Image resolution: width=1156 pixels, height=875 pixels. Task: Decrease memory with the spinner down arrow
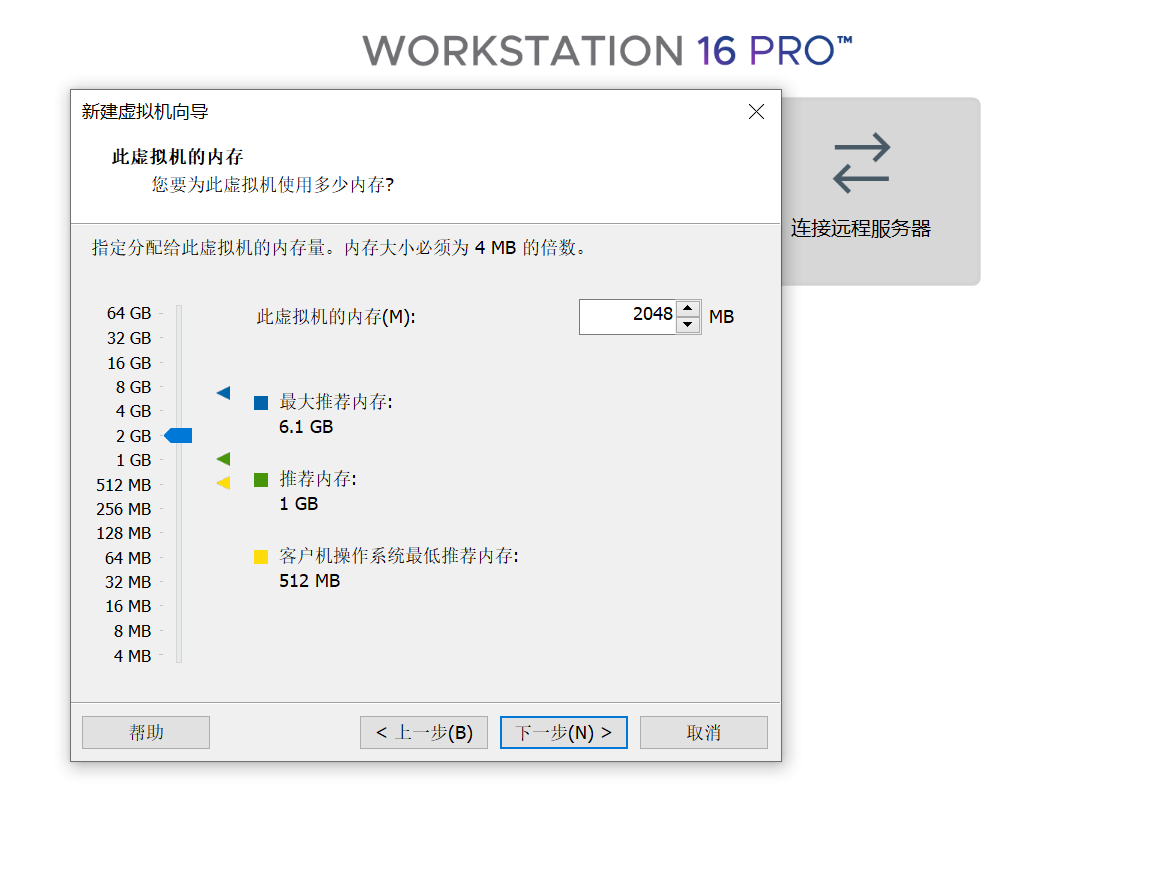click(x=688, y=324)
